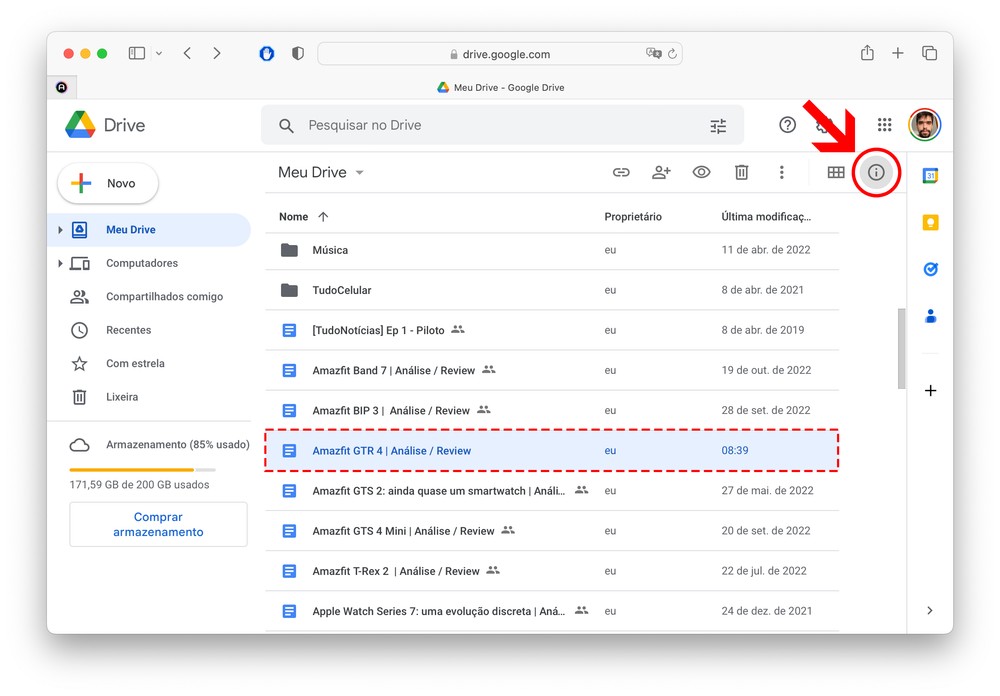Toggle the details info panel
Screen dimensions: 1000x696
pyautogui.click(x=876, y=172)
